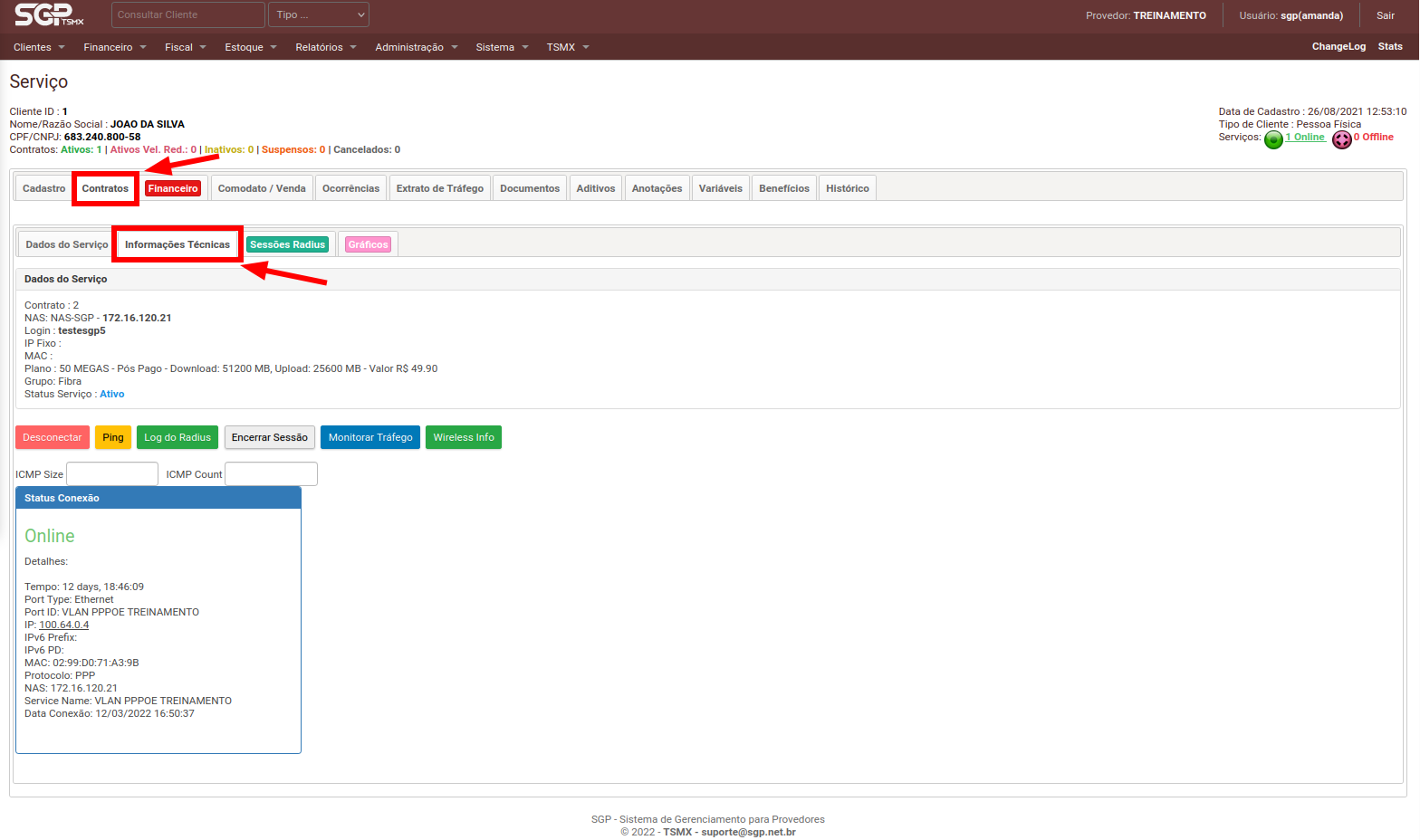Click the green online services icon
Screen dimensions: 1420x840
point(1273,139)
